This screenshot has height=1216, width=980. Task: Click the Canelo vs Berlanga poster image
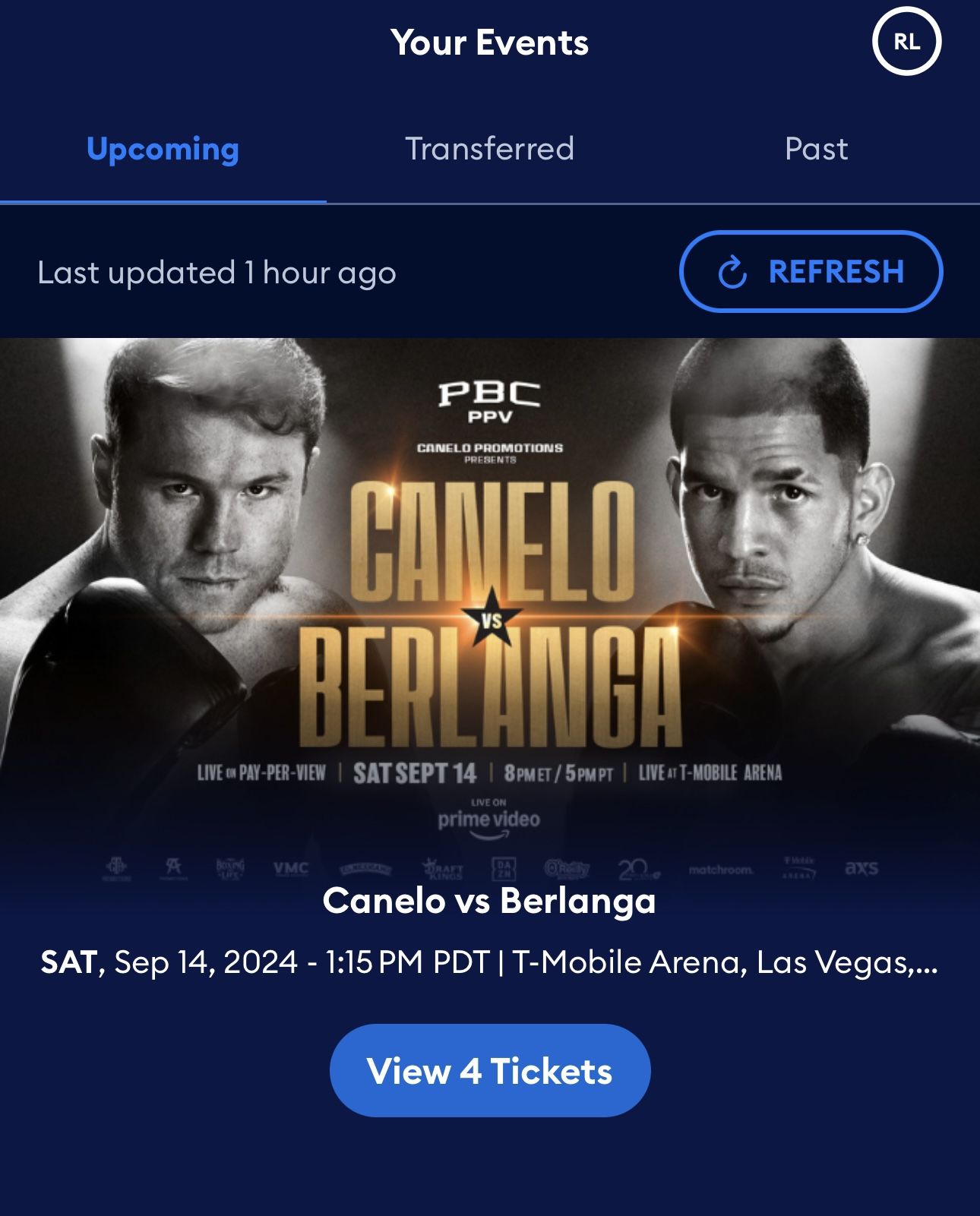490,608
